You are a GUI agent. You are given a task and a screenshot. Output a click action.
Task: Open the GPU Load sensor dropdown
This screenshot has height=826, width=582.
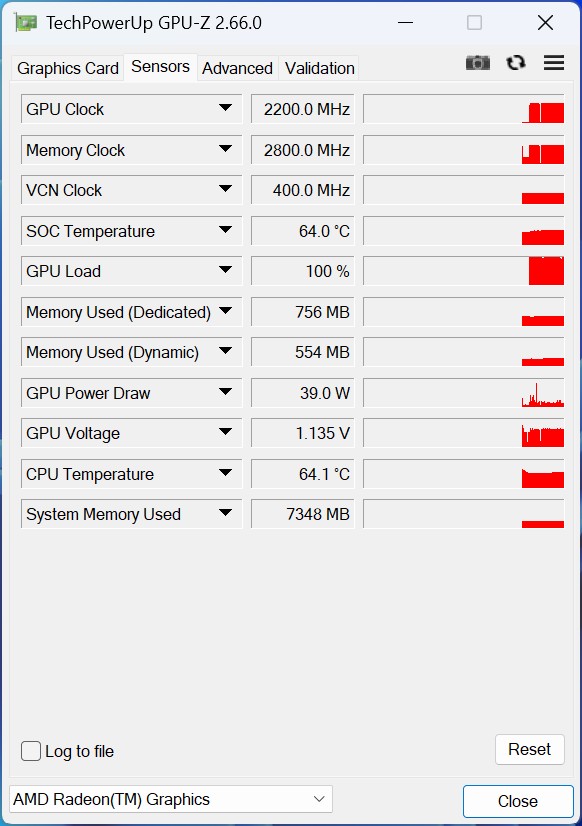[225, 270]
